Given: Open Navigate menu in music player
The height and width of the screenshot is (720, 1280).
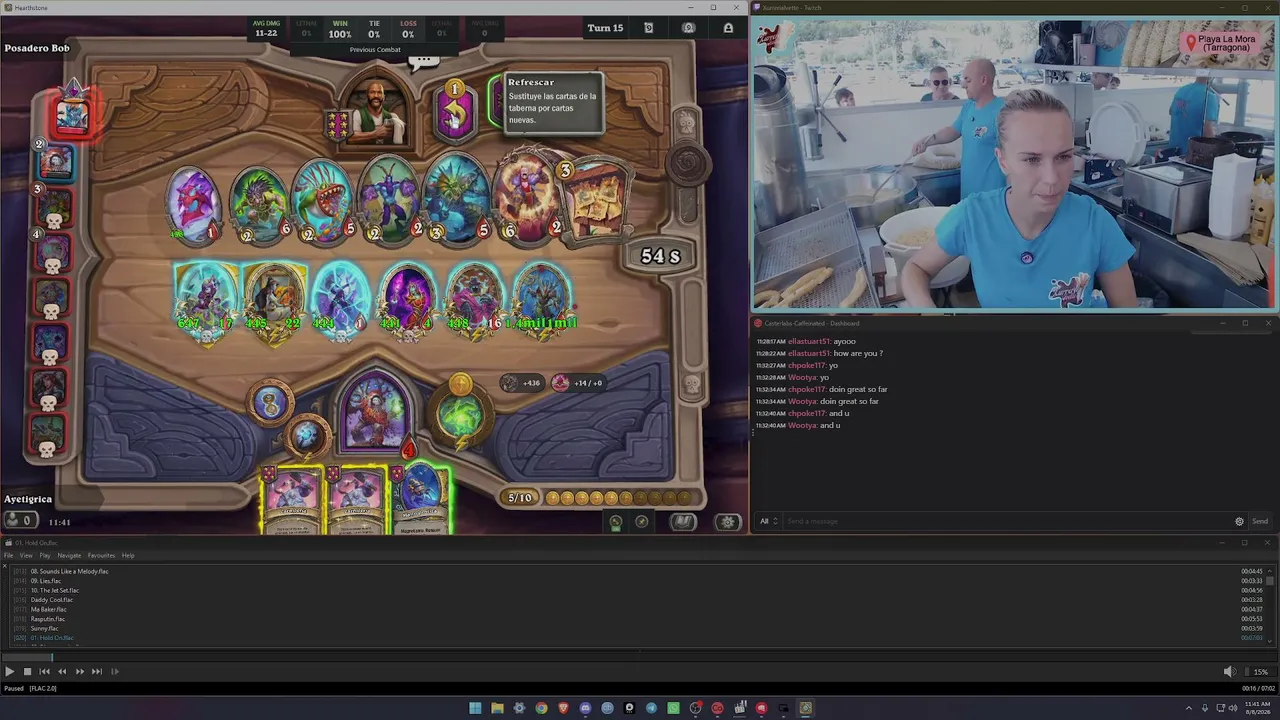Looking at the screenshot, I should [69, 555].
